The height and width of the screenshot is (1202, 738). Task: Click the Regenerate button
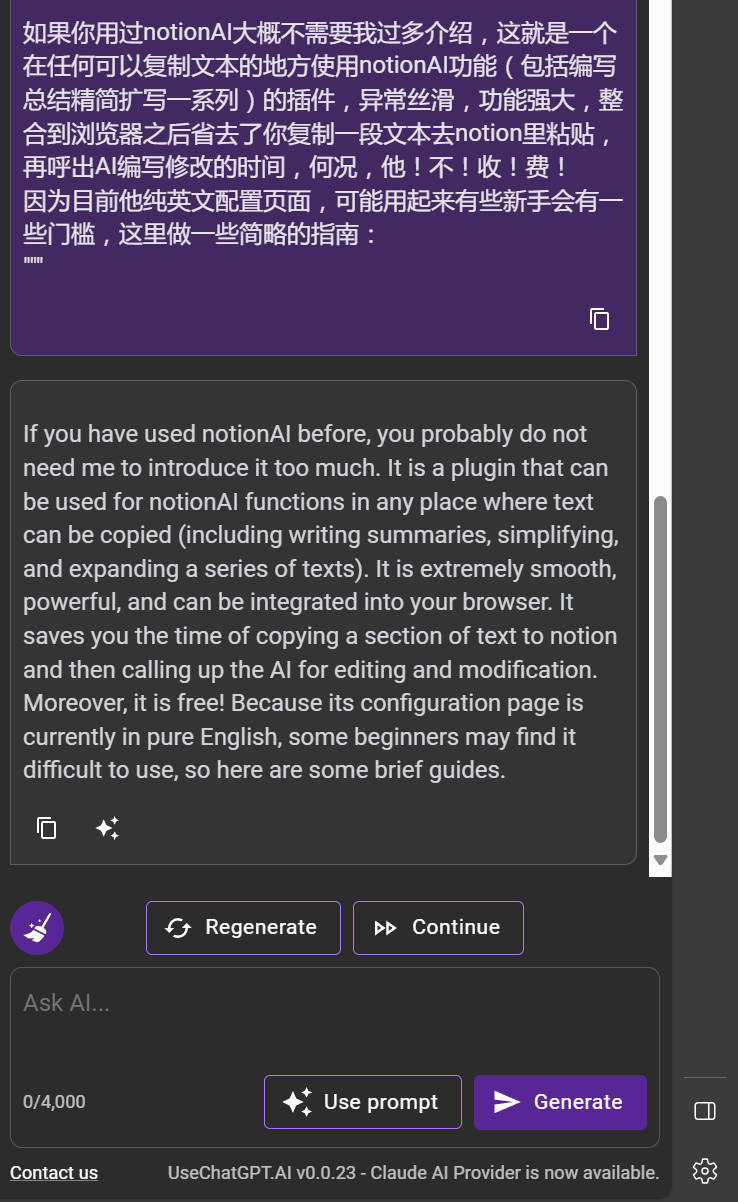(243, 928)
